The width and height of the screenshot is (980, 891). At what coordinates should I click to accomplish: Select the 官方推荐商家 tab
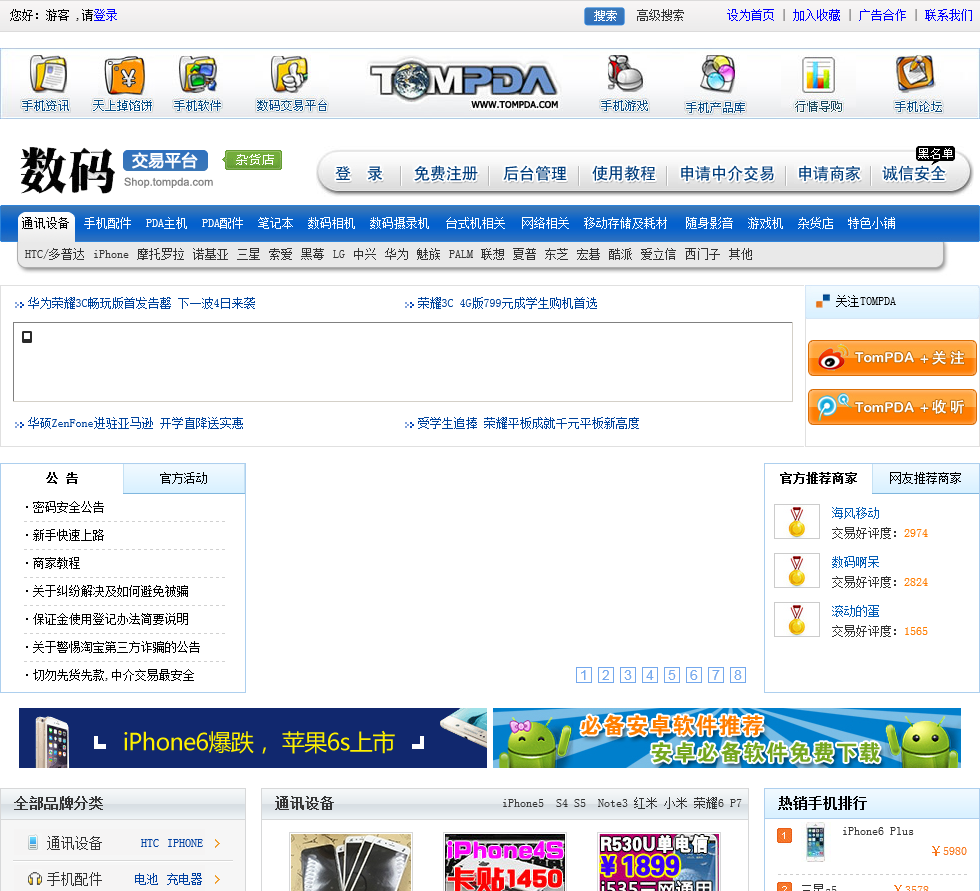click(x=818, y=479)
